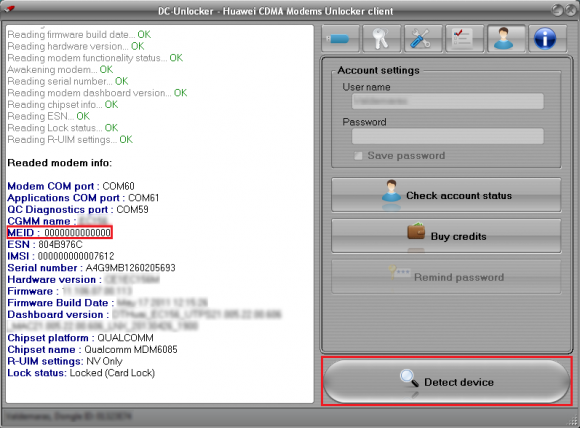Click Chipset platform value QUALCOMM
580x428 pixels.
[x=125, y=338]
